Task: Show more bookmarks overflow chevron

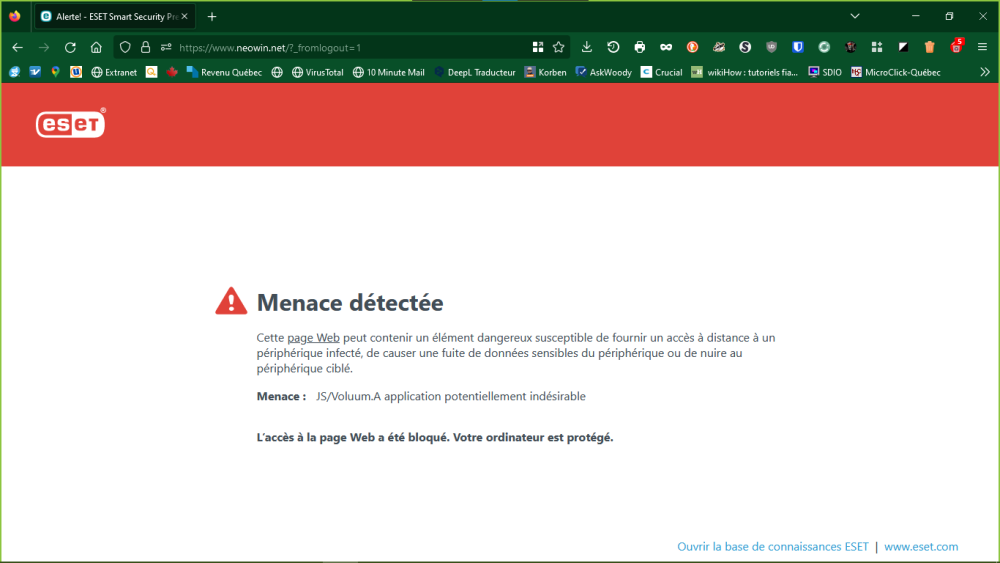Action: point(985,72)
